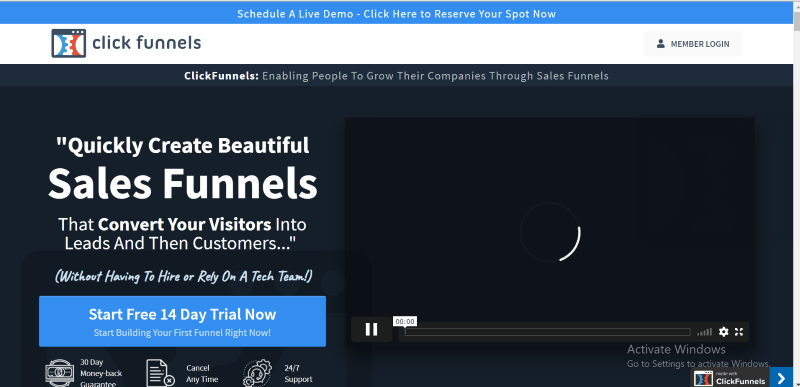Click the 'Cancel Any Time' label

pyautogui.click(x=202, y=374)
